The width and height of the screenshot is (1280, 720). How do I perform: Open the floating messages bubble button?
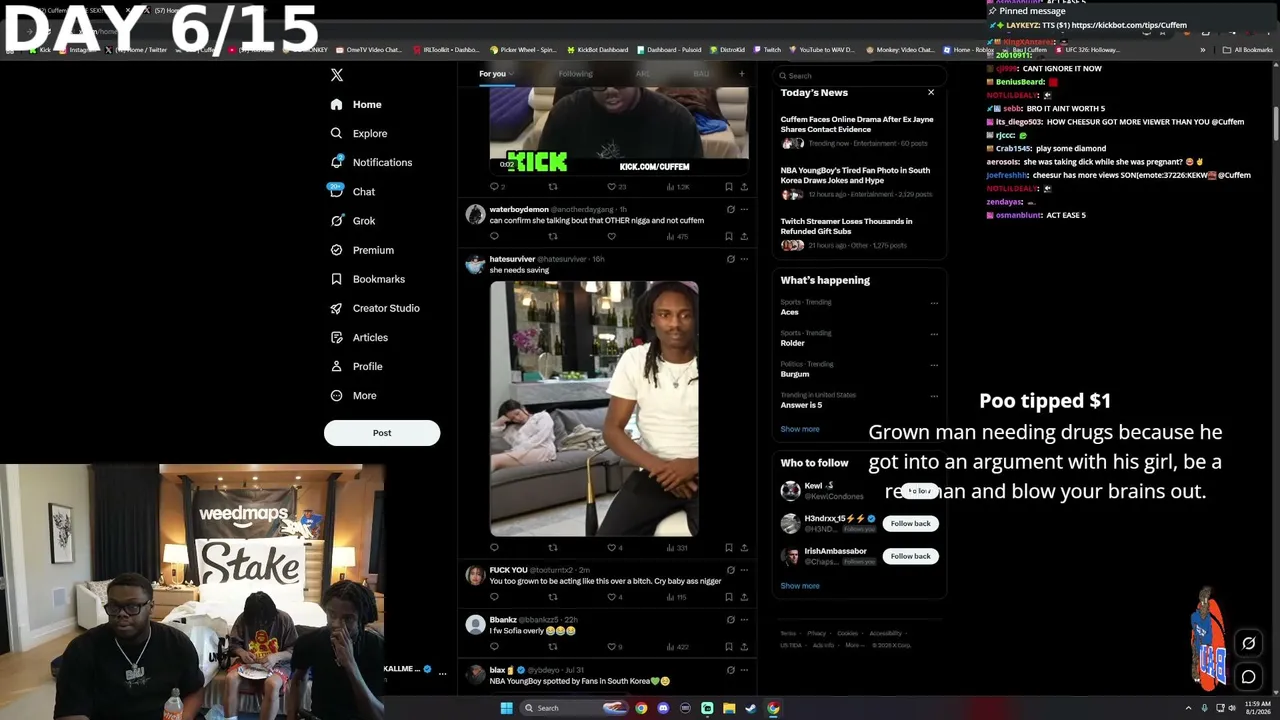(x=1249, y=677)
